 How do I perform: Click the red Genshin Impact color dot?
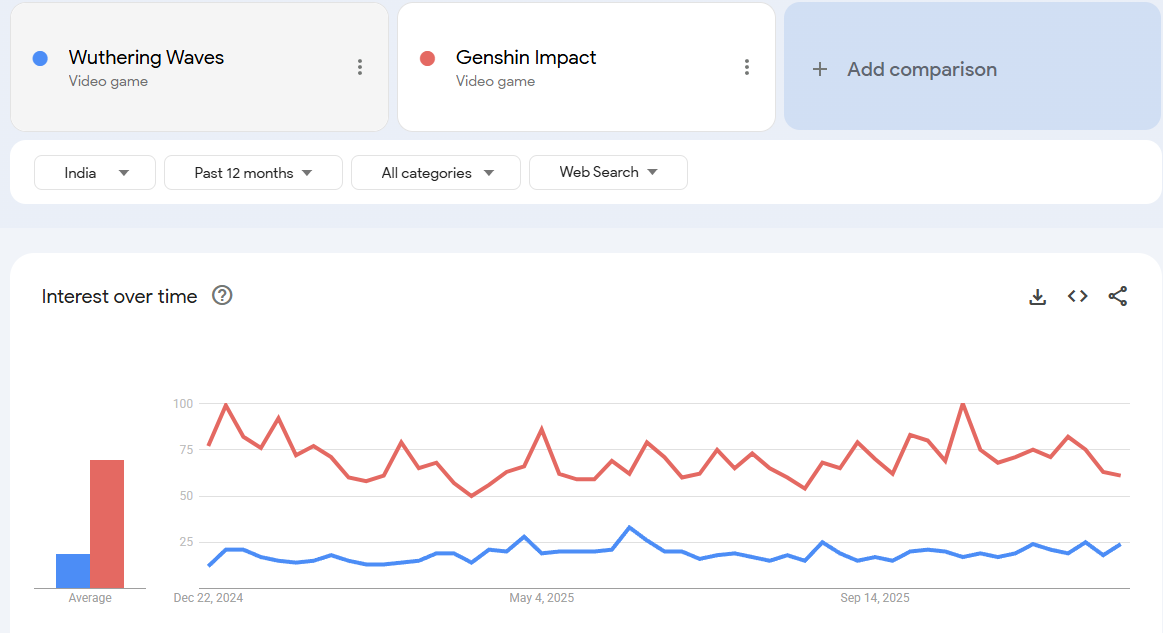[x=427, y=58]
